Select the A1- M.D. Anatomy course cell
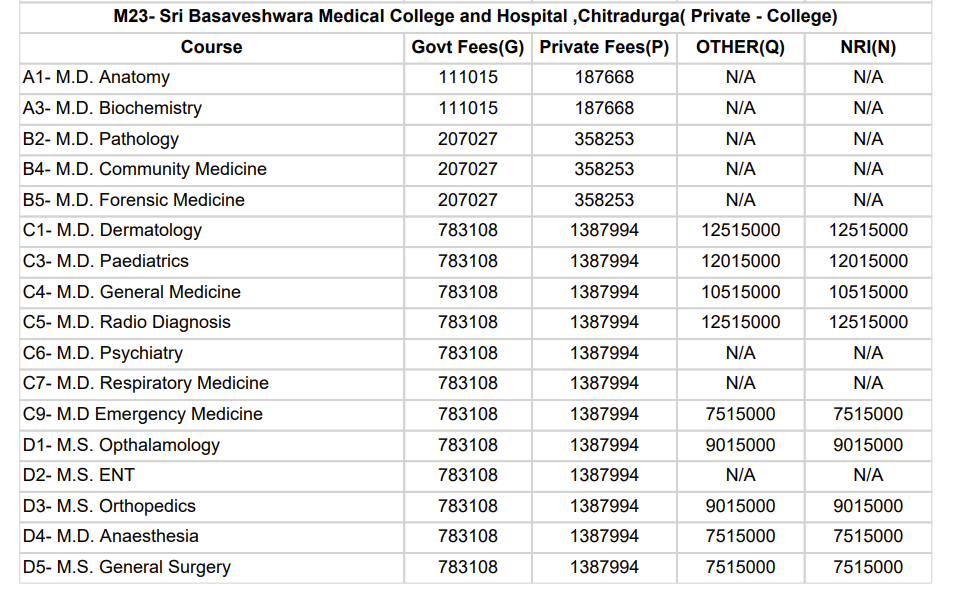953x591 pixels. [96, 78]
